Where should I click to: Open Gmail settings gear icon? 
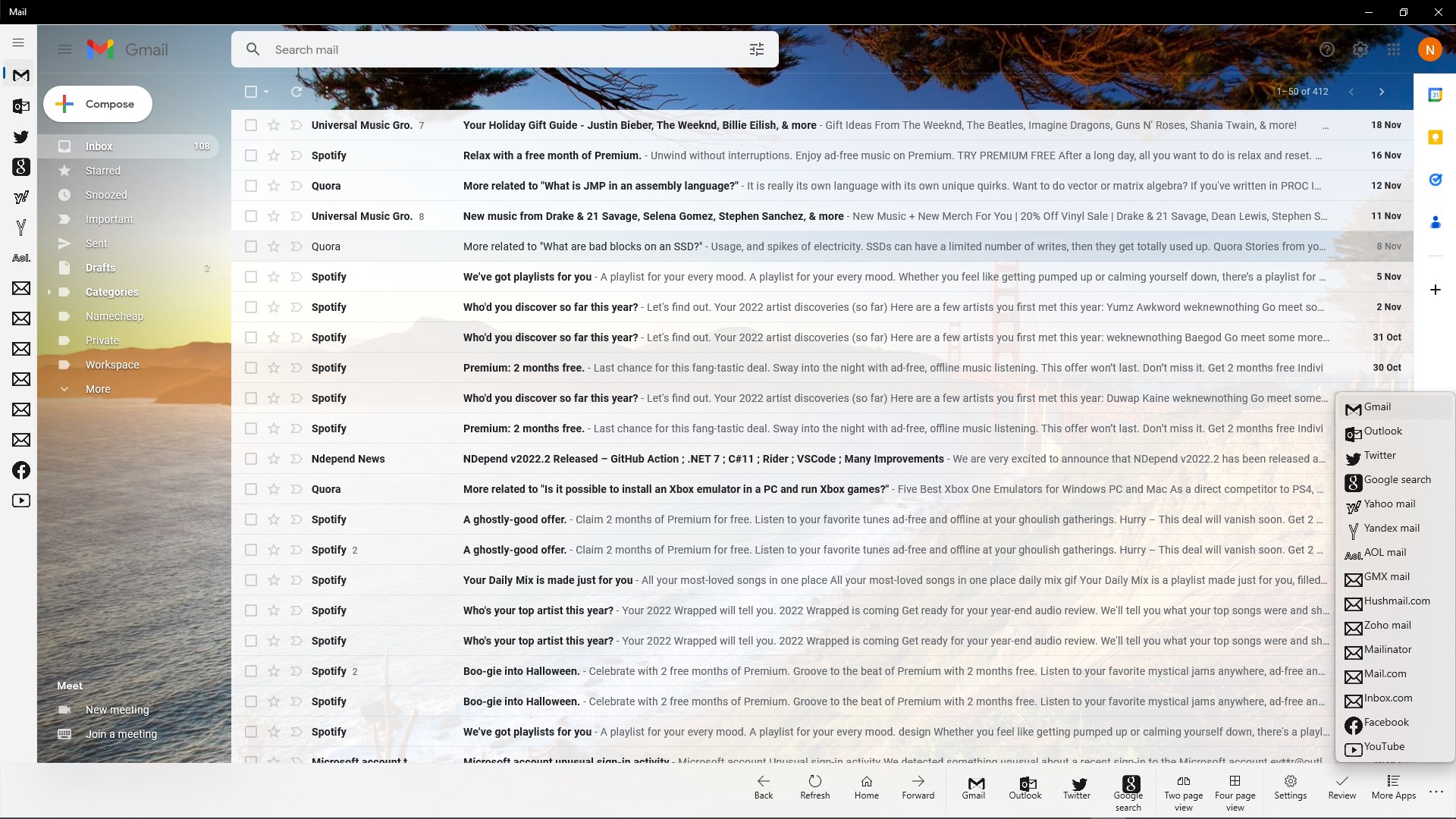click(1360, 49)
